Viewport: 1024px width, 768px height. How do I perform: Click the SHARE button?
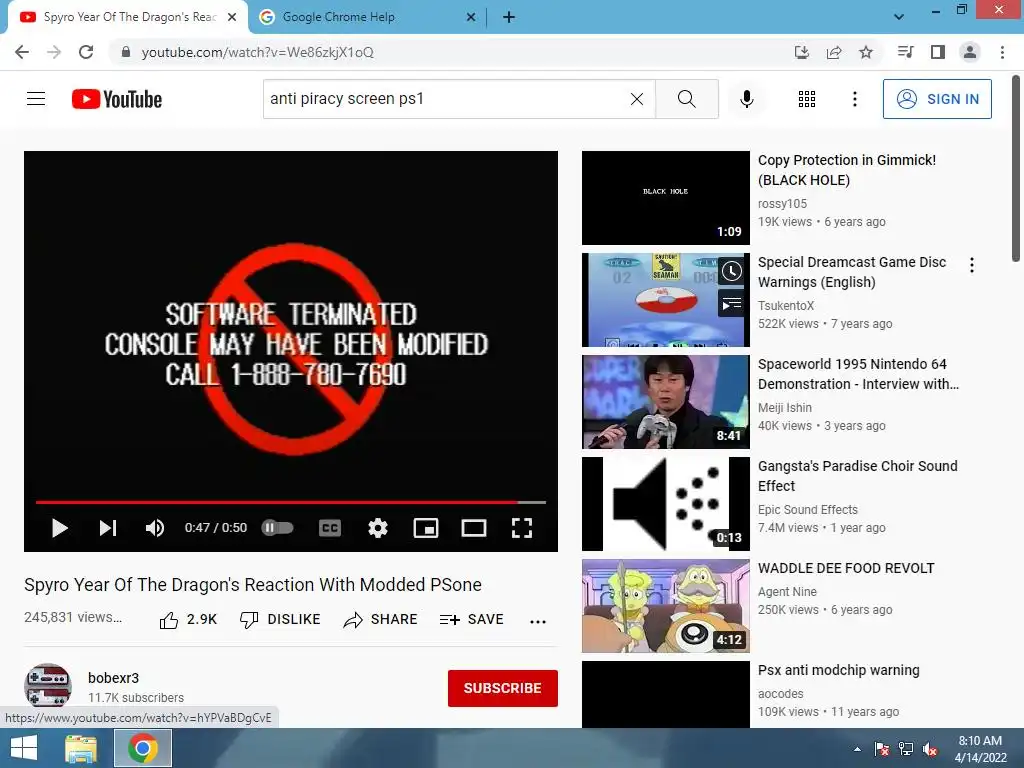[x=380, y=620]
